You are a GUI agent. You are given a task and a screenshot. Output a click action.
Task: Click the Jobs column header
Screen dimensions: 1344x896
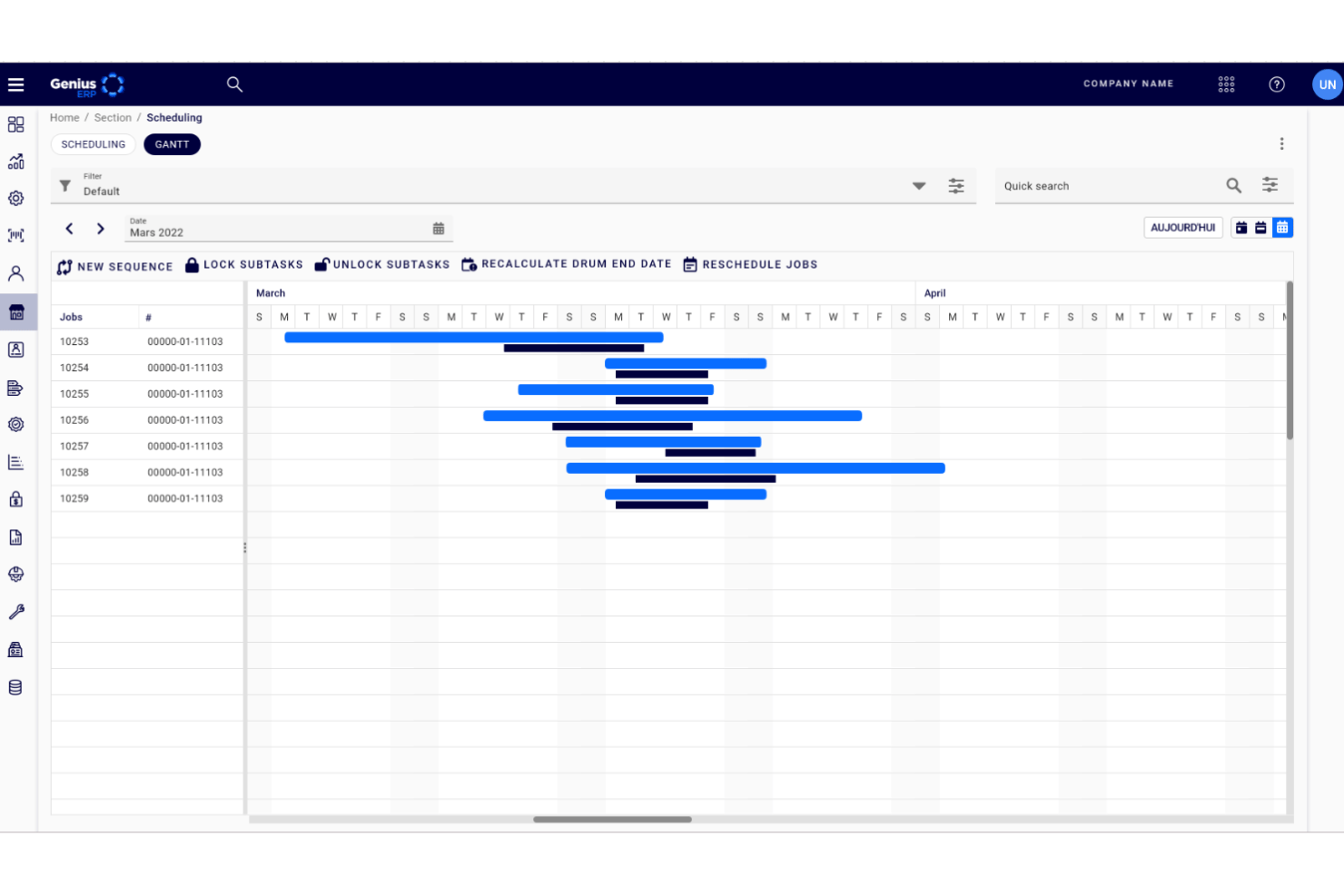pos(94,317)
